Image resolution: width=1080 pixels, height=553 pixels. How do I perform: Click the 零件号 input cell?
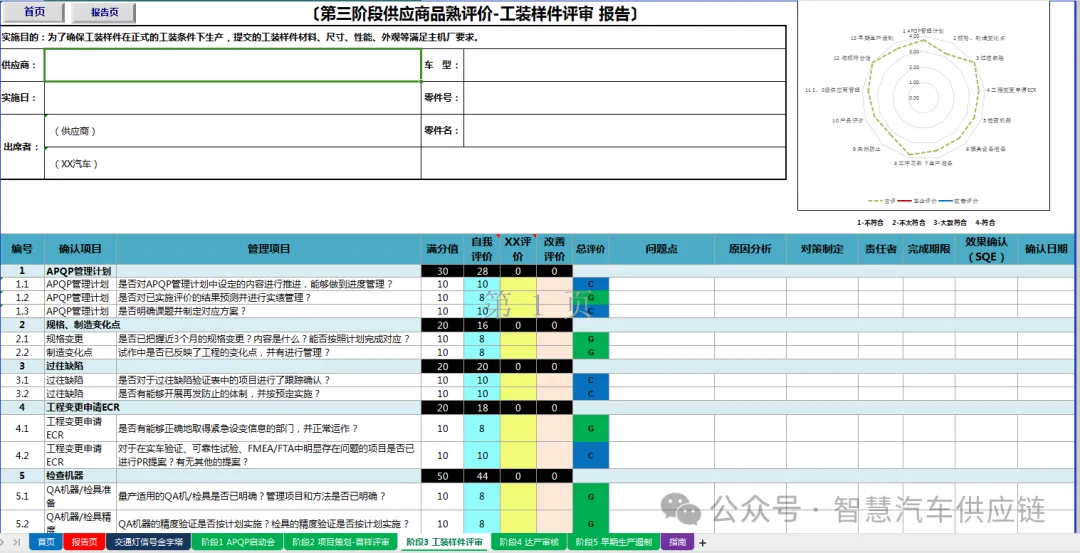tap(625, 98)
